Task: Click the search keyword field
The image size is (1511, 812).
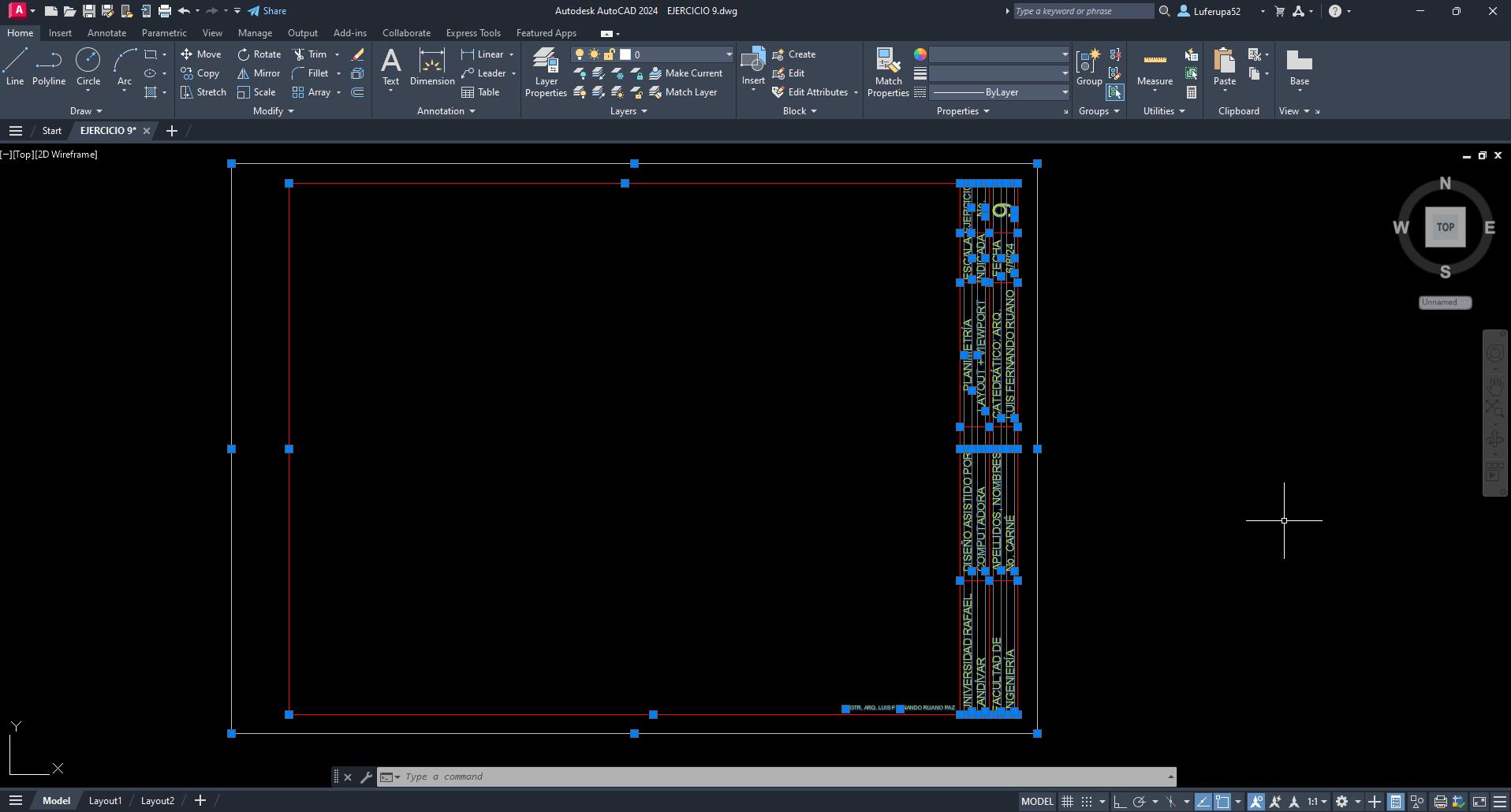Action: (x=1083, y=11)
